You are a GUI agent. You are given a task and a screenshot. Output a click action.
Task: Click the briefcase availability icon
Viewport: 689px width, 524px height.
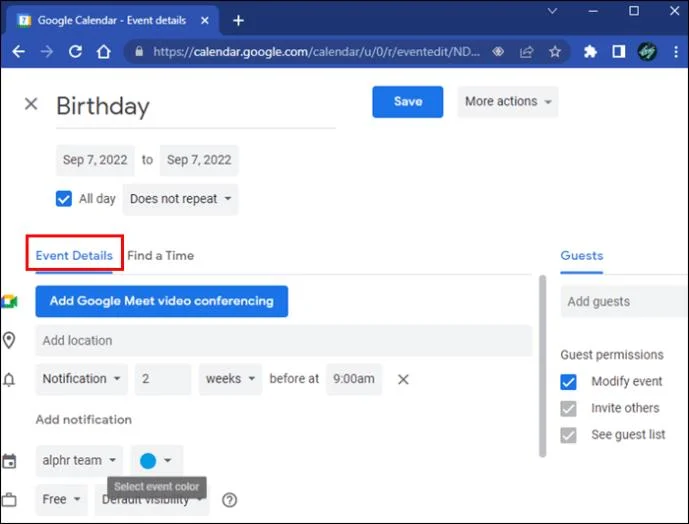[x=9, y=500]
